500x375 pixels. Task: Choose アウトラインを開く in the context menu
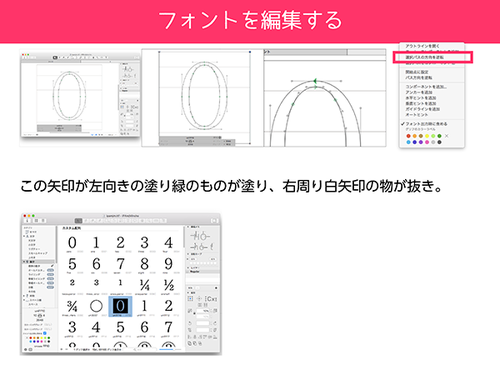point(422,46)
